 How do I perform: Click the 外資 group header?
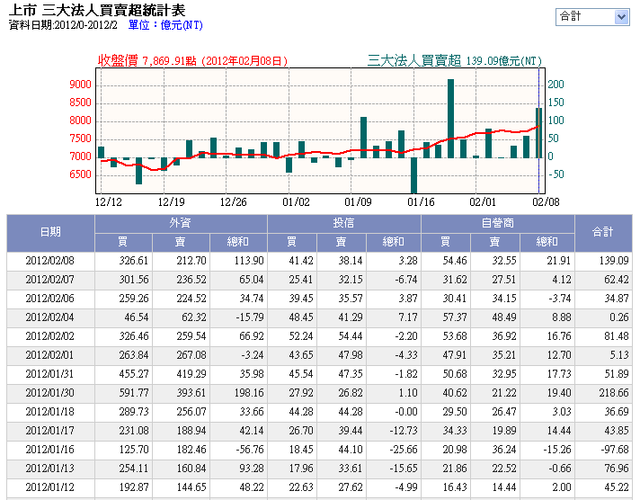[181, 223]
